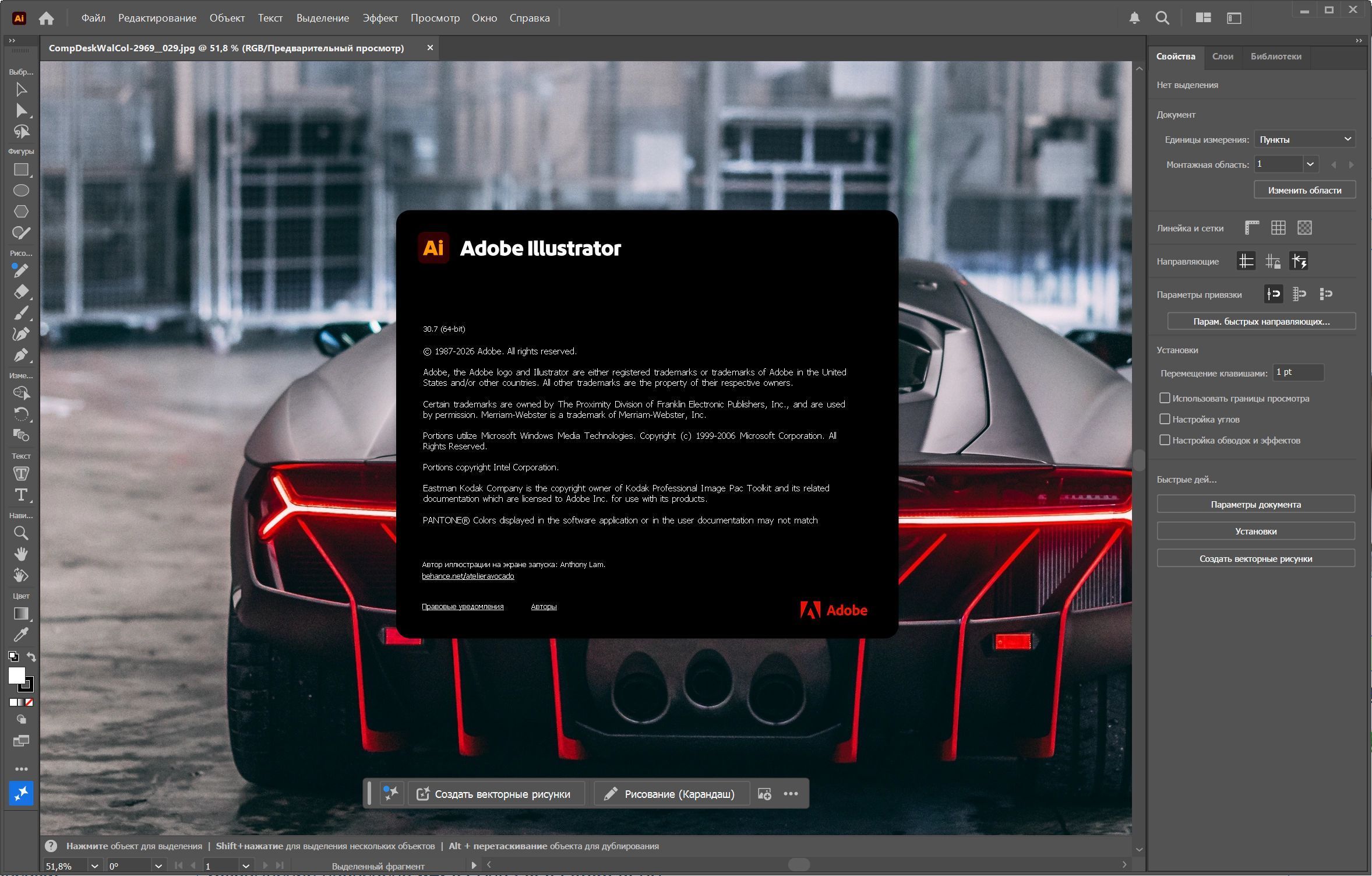Open the search icon in top bar
The height and width of the screenshot is (876, 1372).
[x=1162, y=18]
